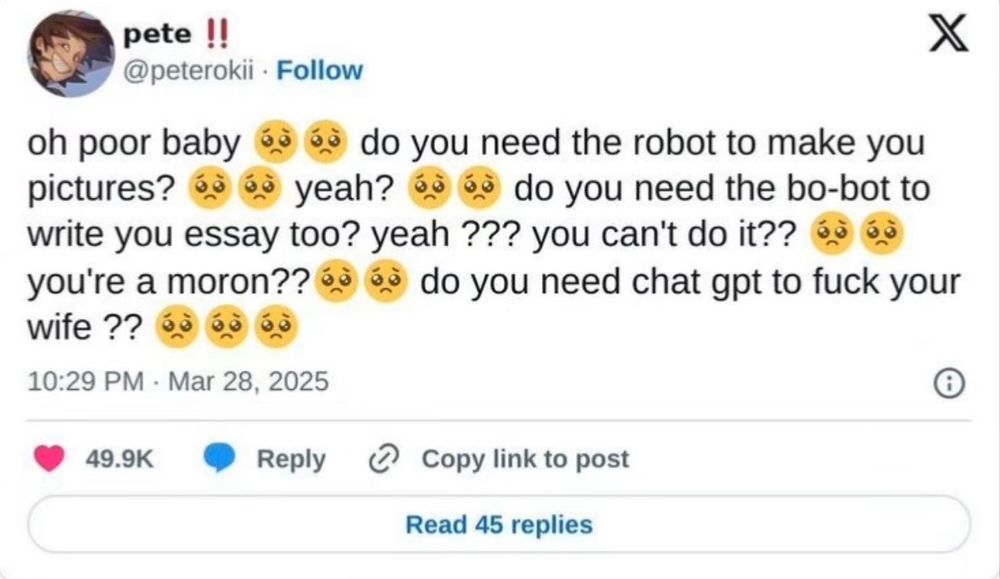Open pete's profile avatar picture
This screenshot has height=579, width=1000.
click(71, 53)
